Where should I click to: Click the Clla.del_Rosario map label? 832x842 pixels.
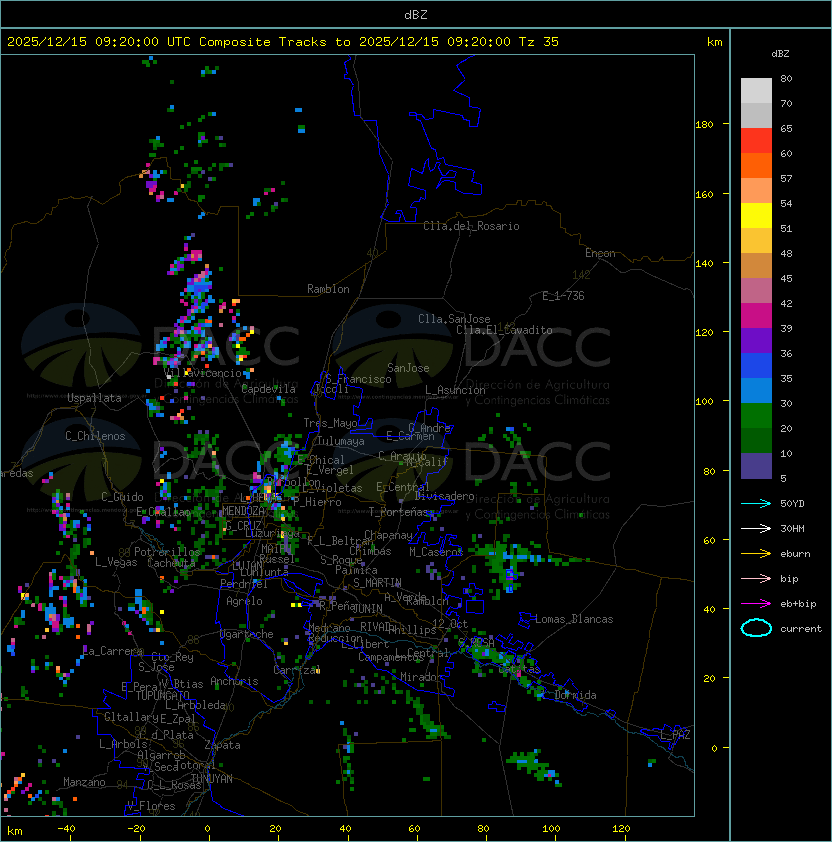[x=471, y=226]
